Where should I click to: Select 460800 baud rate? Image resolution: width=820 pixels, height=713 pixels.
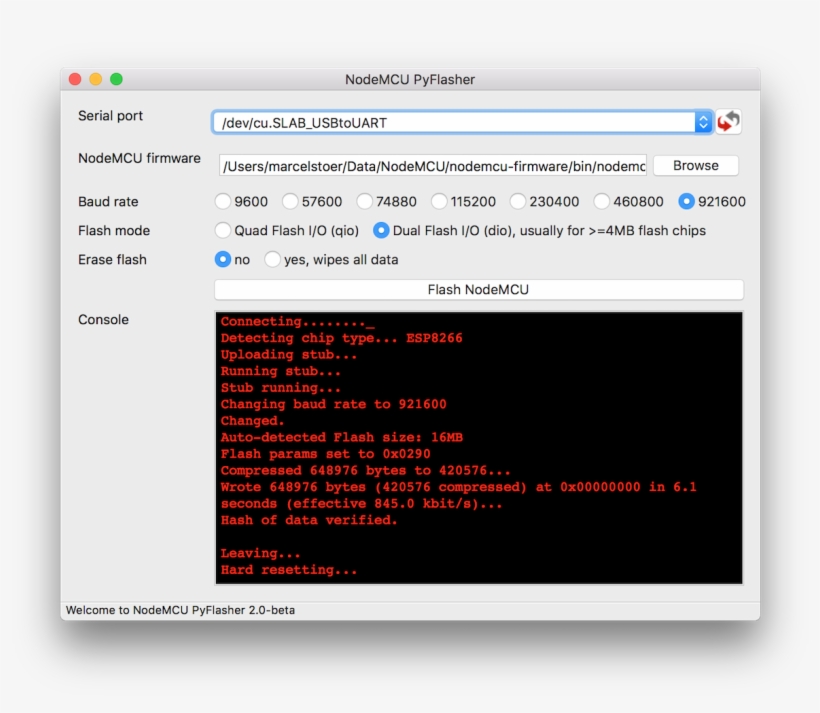pos(601,201)
